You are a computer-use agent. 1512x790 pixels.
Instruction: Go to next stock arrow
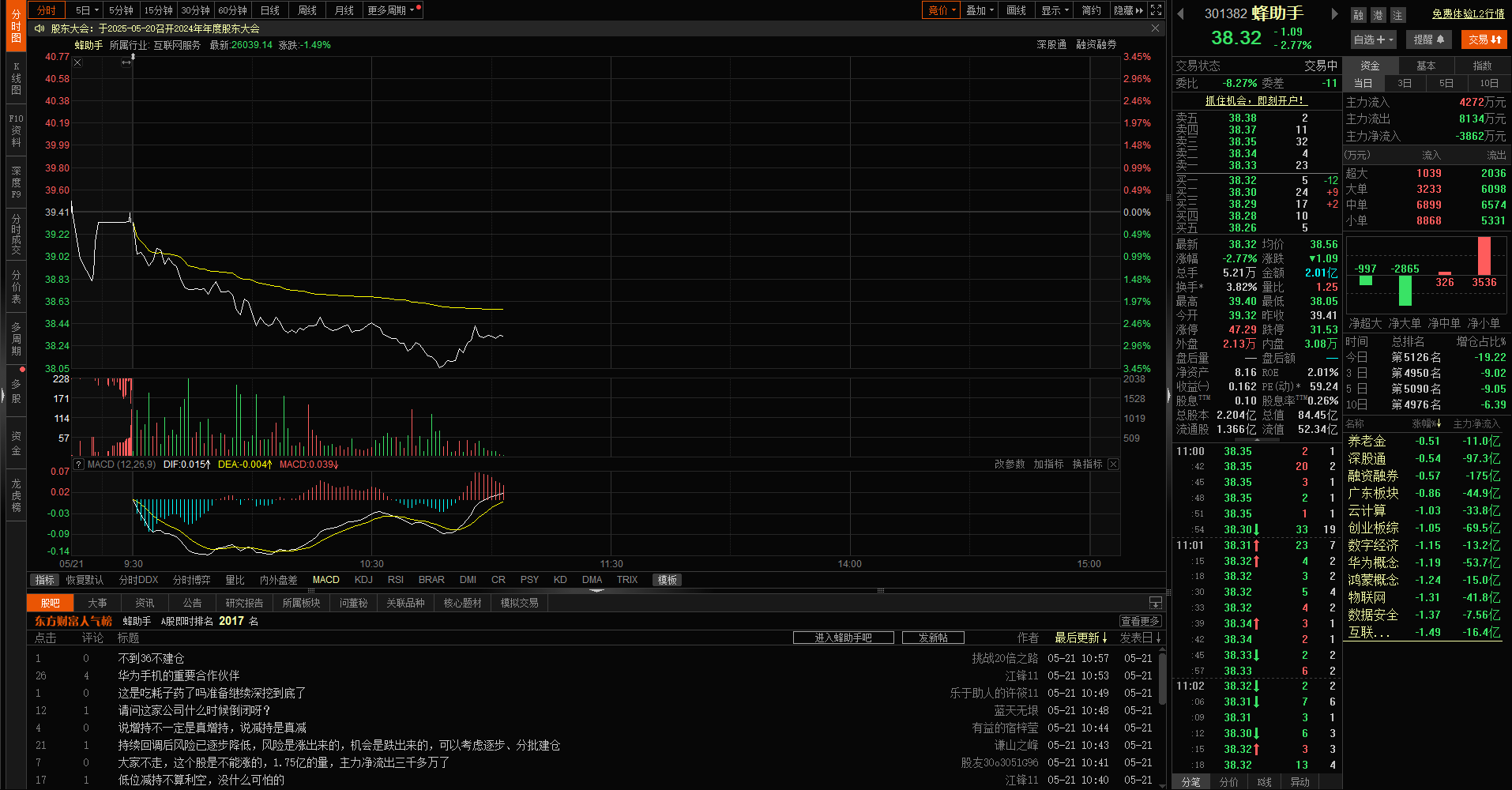tap(1334, 13)
